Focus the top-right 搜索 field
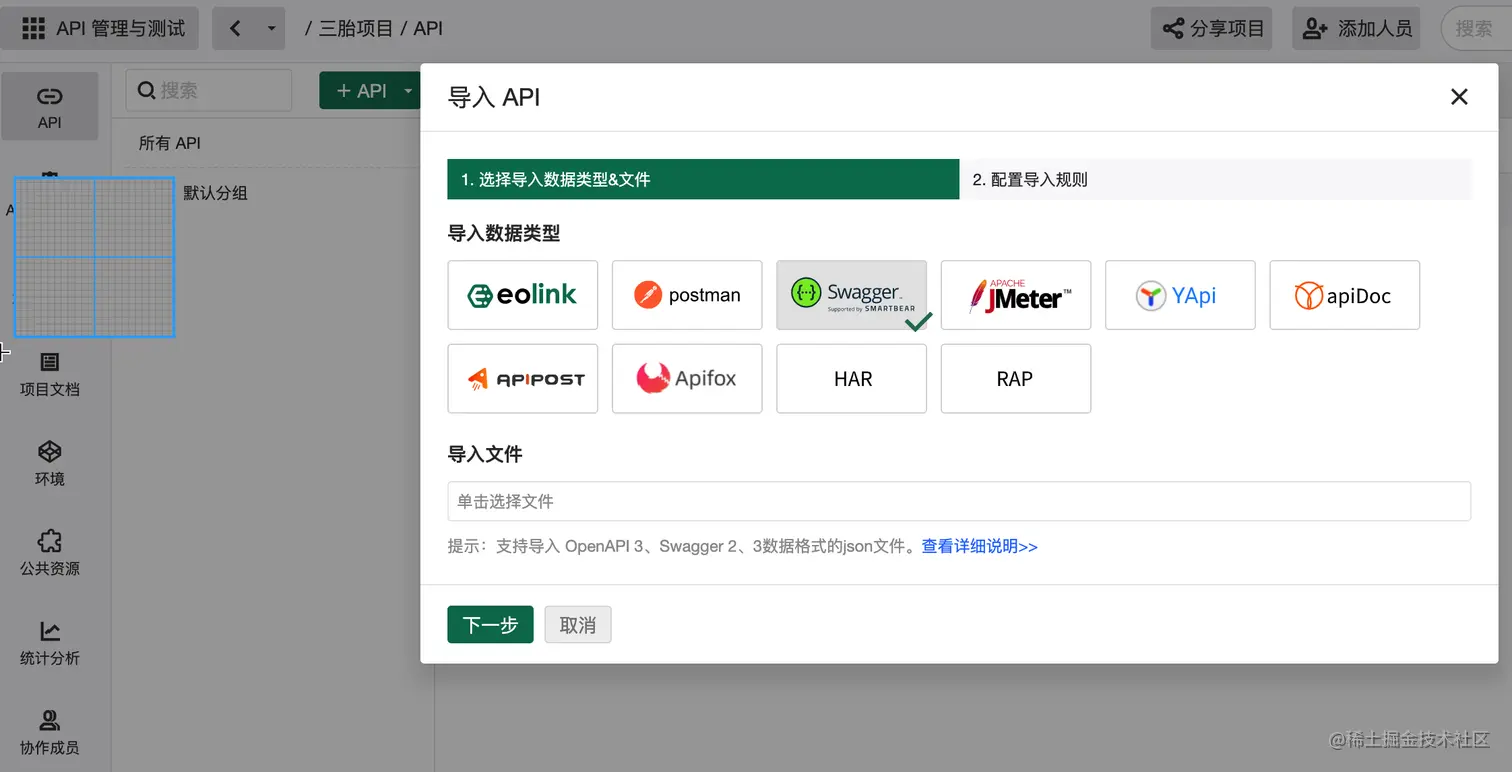The height and width of the screenshot is (772, 1512). (x=1476, y=28)
